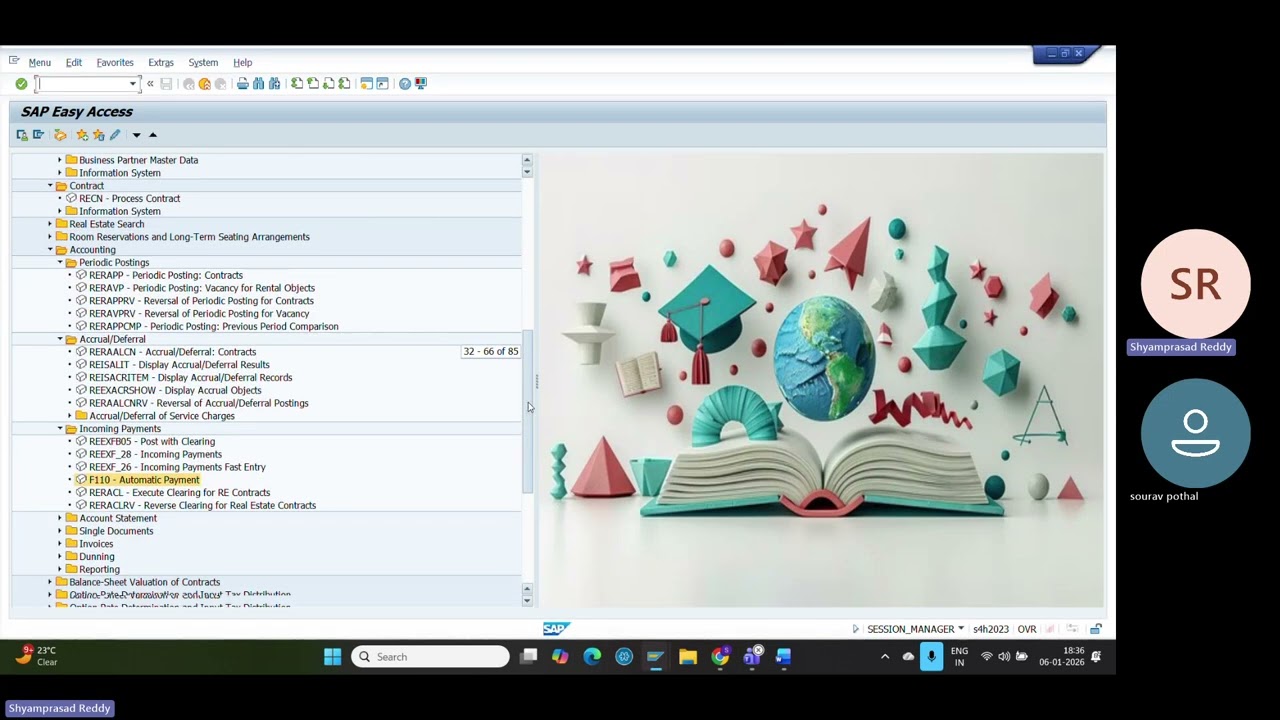
Task: Click the window menu icon left of Menu
Action: point(14,61)
